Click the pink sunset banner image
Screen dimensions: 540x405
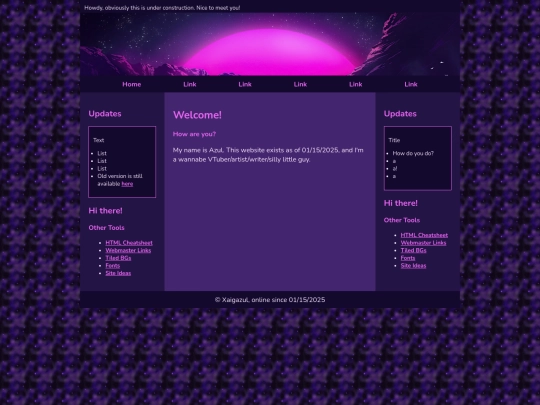tap(270, 44)
